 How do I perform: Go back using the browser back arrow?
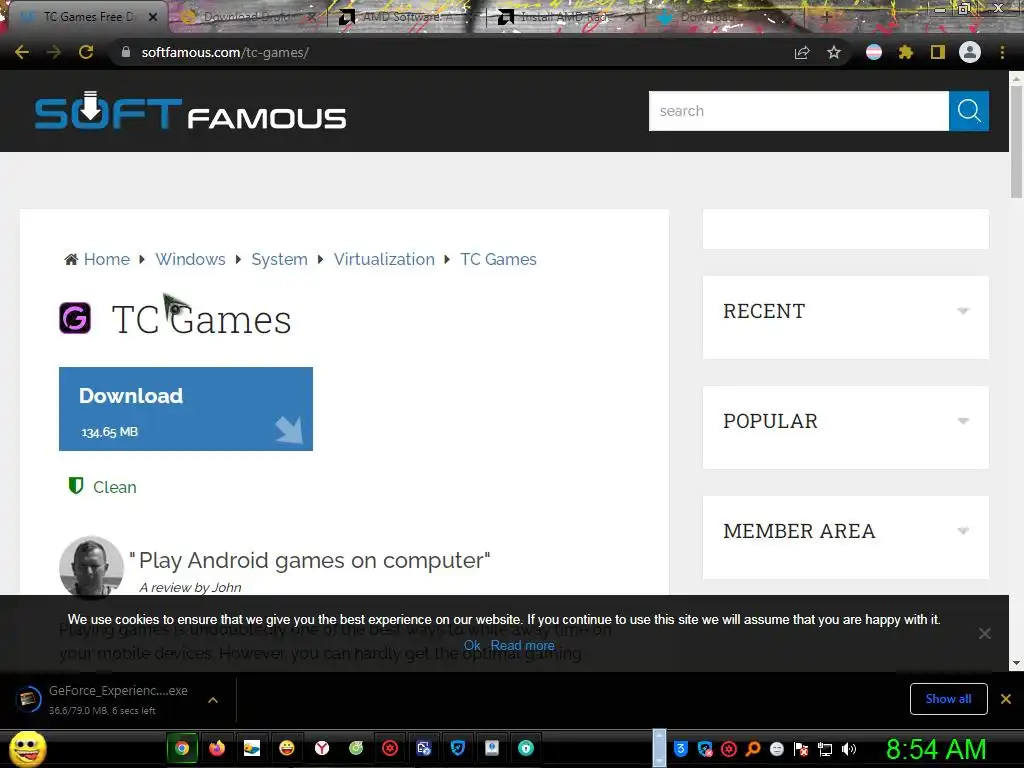pyautogui.click(x=22, y=52)
